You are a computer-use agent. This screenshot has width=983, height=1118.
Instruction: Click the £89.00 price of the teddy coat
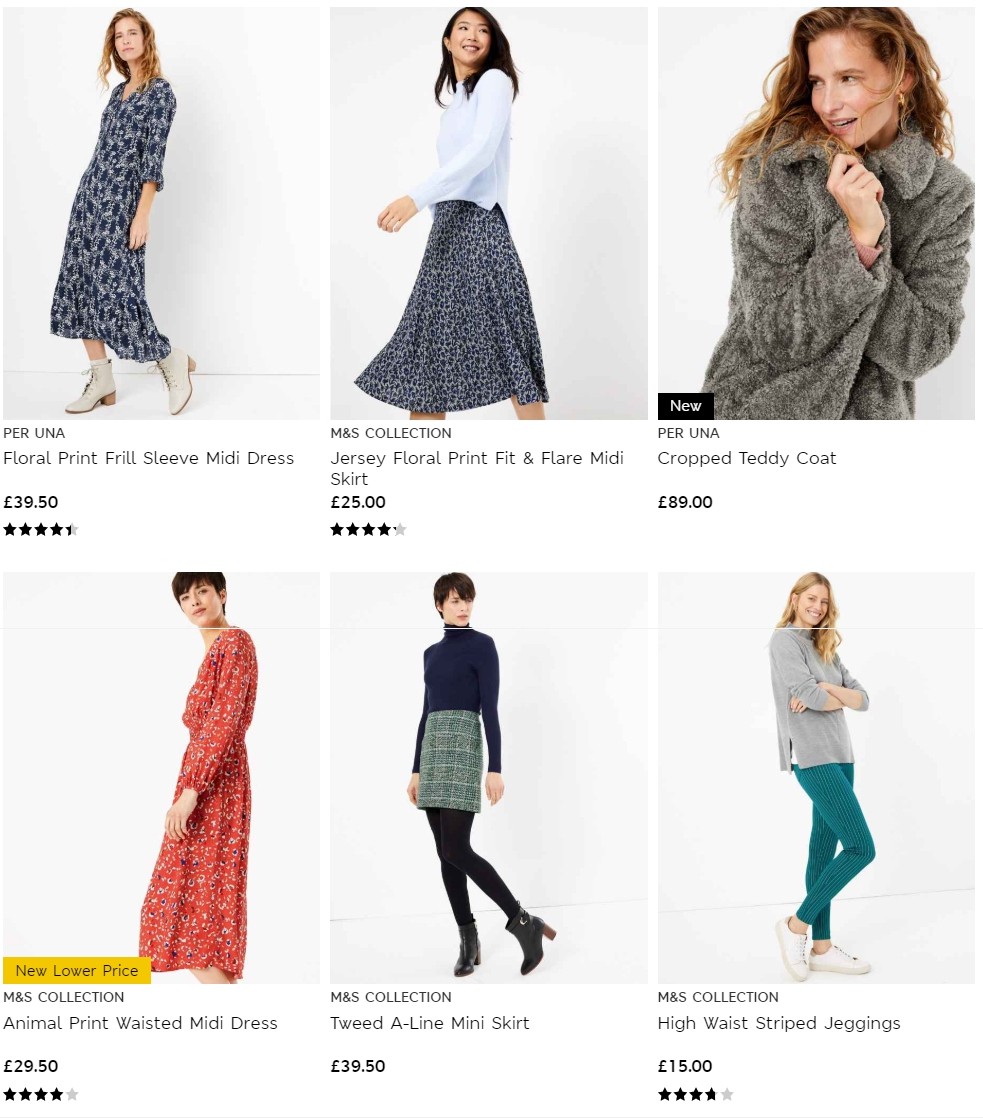[x=685, y=502]
